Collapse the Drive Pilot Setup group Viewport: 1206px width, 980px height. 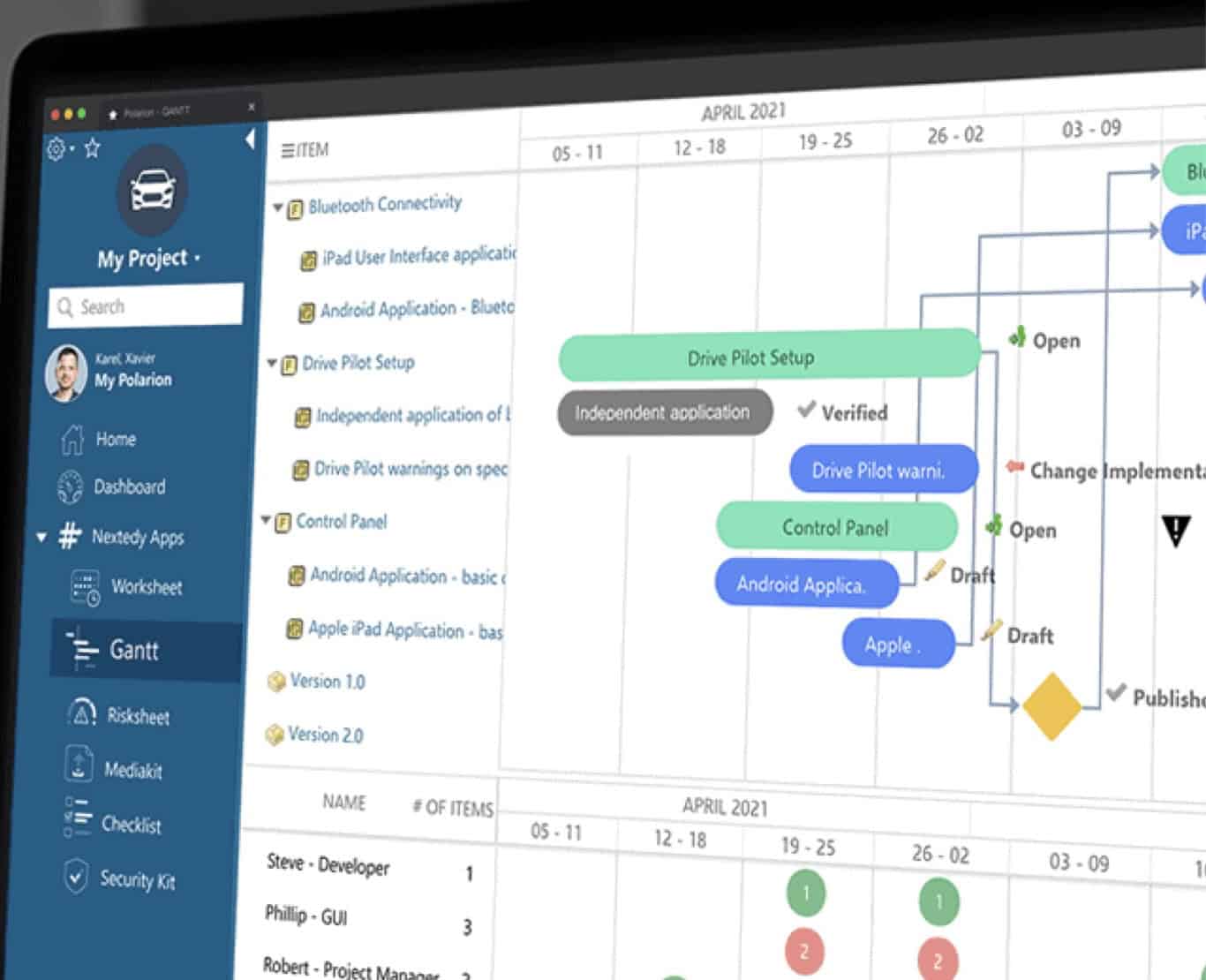point(271,363)
